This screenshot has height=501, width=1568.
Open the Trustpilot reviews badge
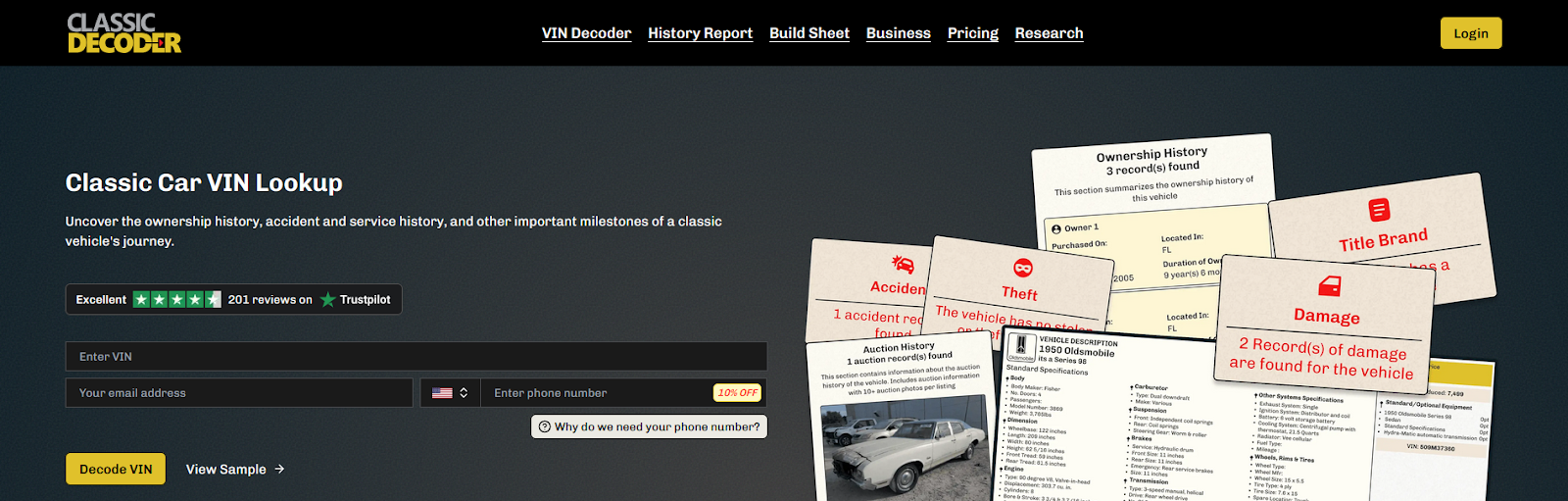pos(233,299)
